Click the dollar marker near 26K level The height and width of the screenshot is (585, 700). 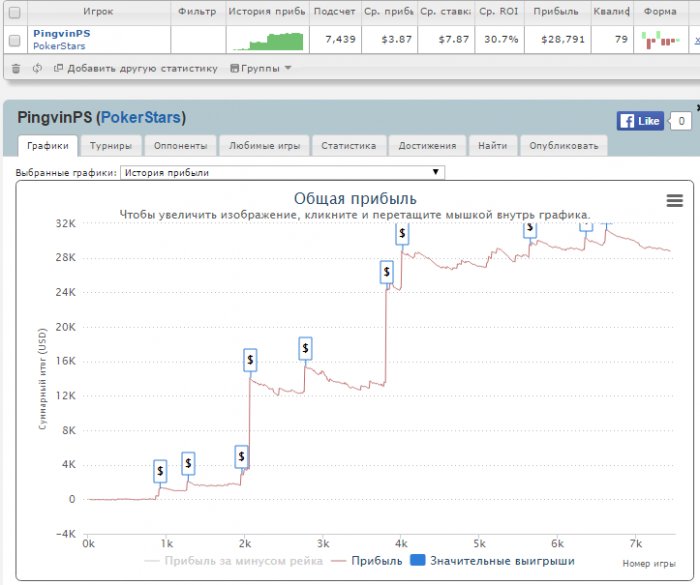[x=387, y=272]
